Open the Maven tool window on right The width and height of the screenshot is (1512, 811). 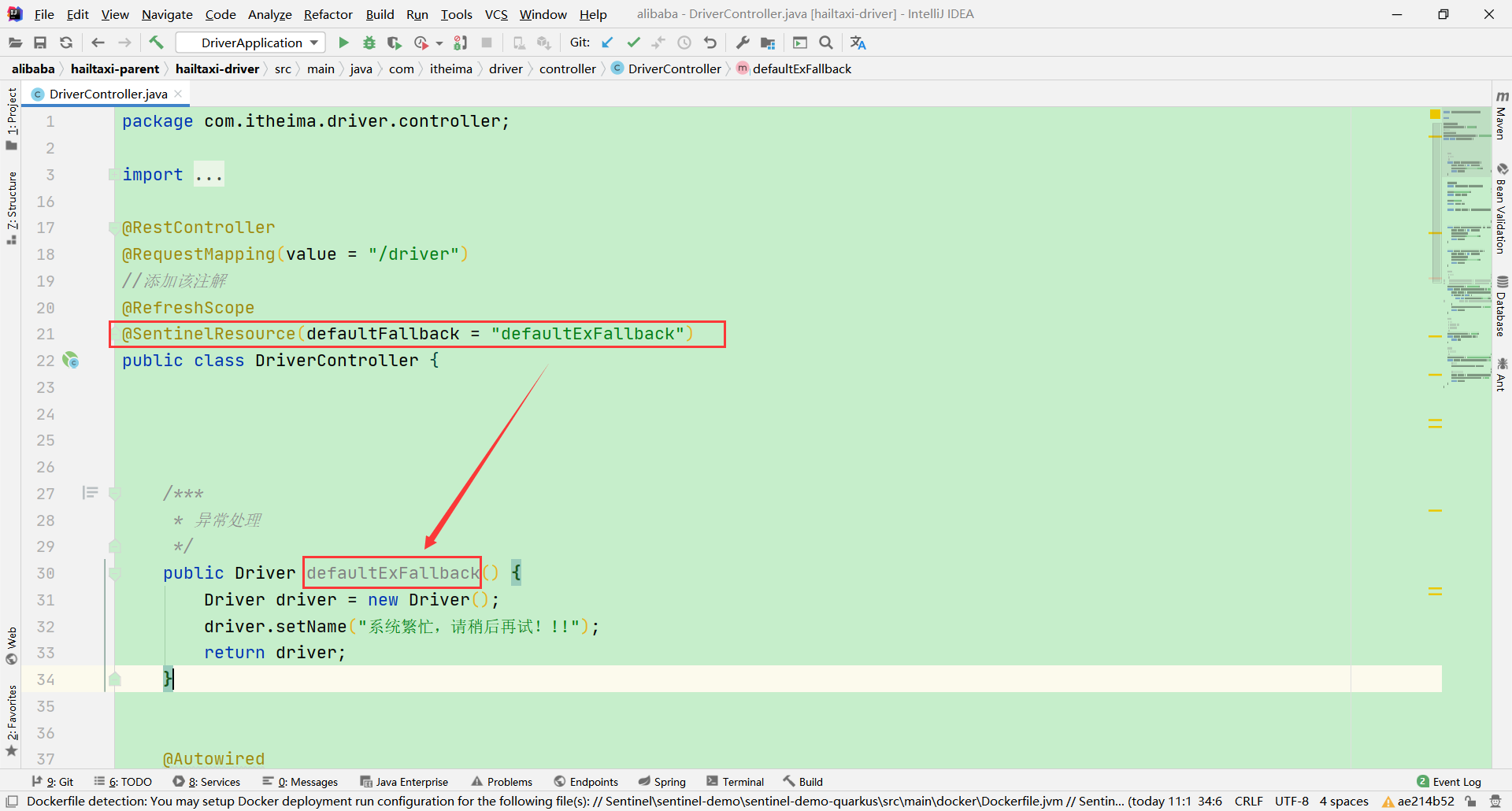1502,115
